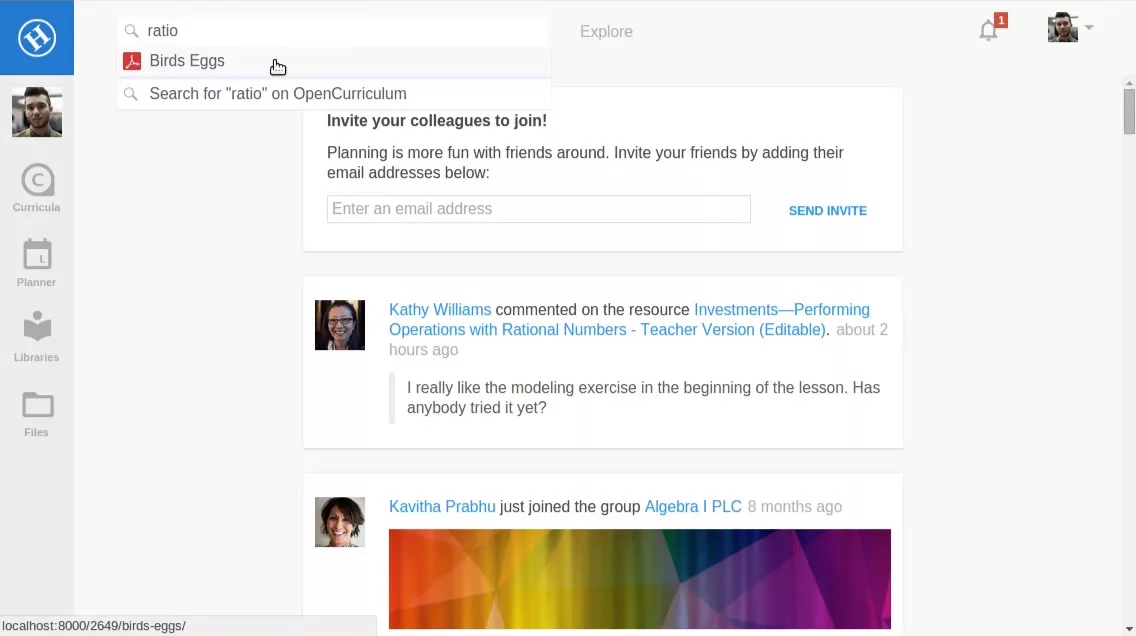Screen dimensions: 1136x636
Task: Open the Investments—Performing Operations resource link
Action: pos(630,319)
